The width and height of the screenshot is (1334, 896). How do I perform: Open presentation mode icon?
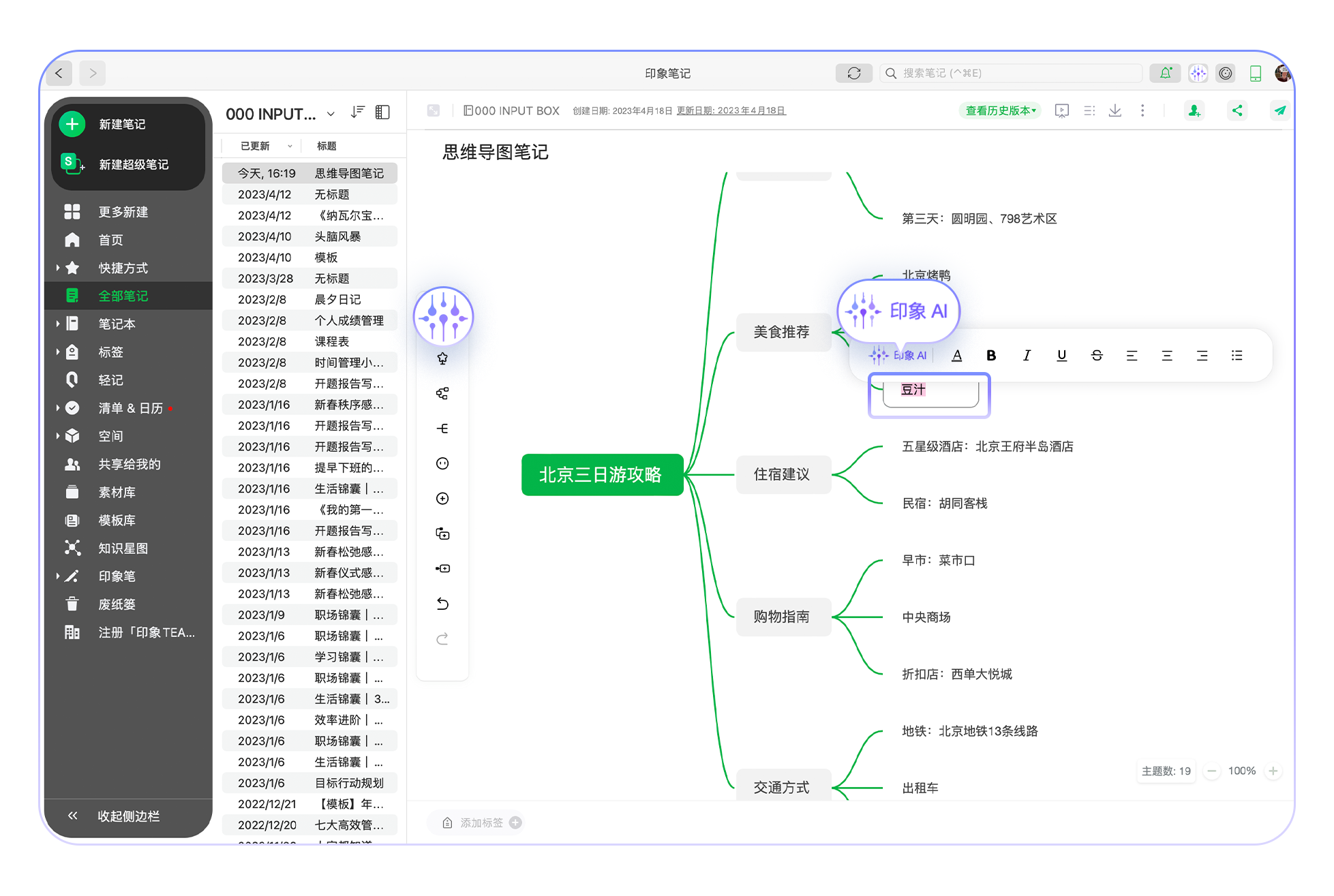1061,110
